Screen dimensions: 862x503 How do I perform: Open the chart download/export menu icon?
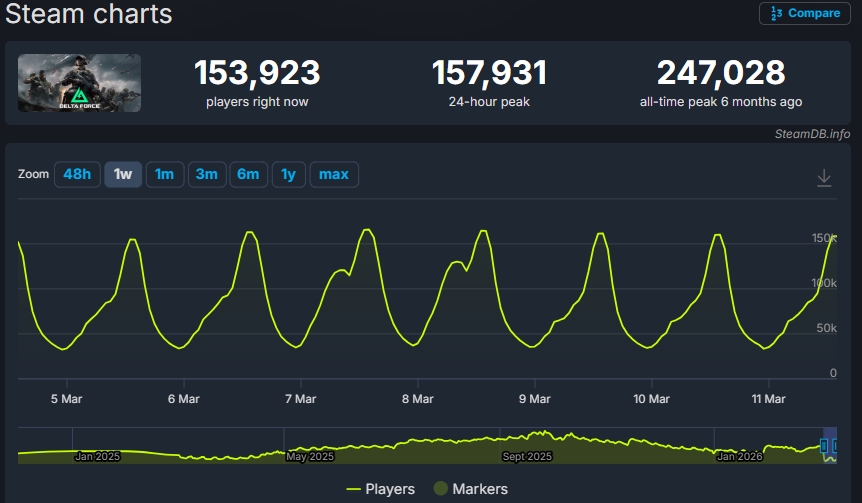[824, 177]
